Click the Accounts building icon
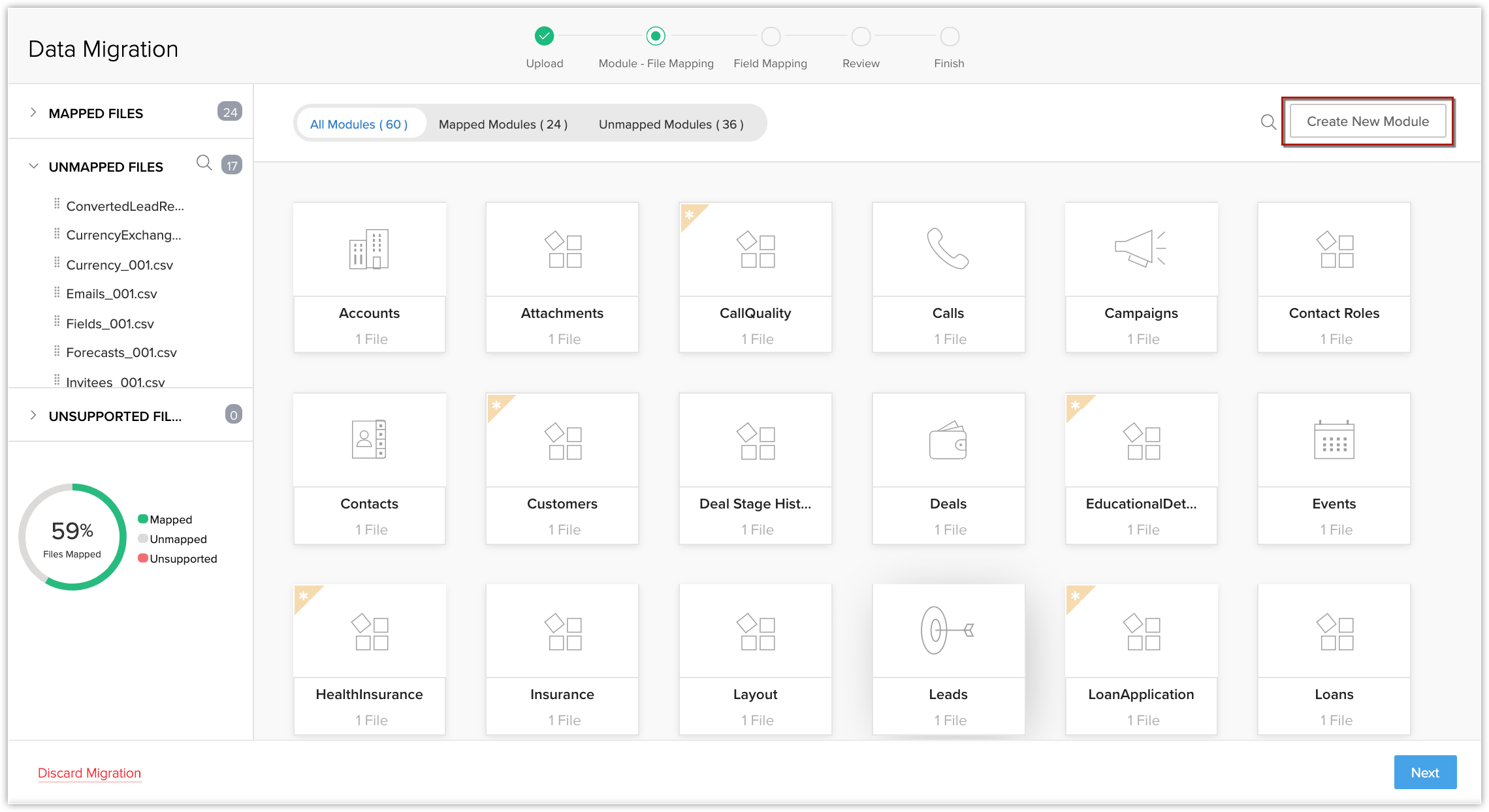 click(369, 249)
